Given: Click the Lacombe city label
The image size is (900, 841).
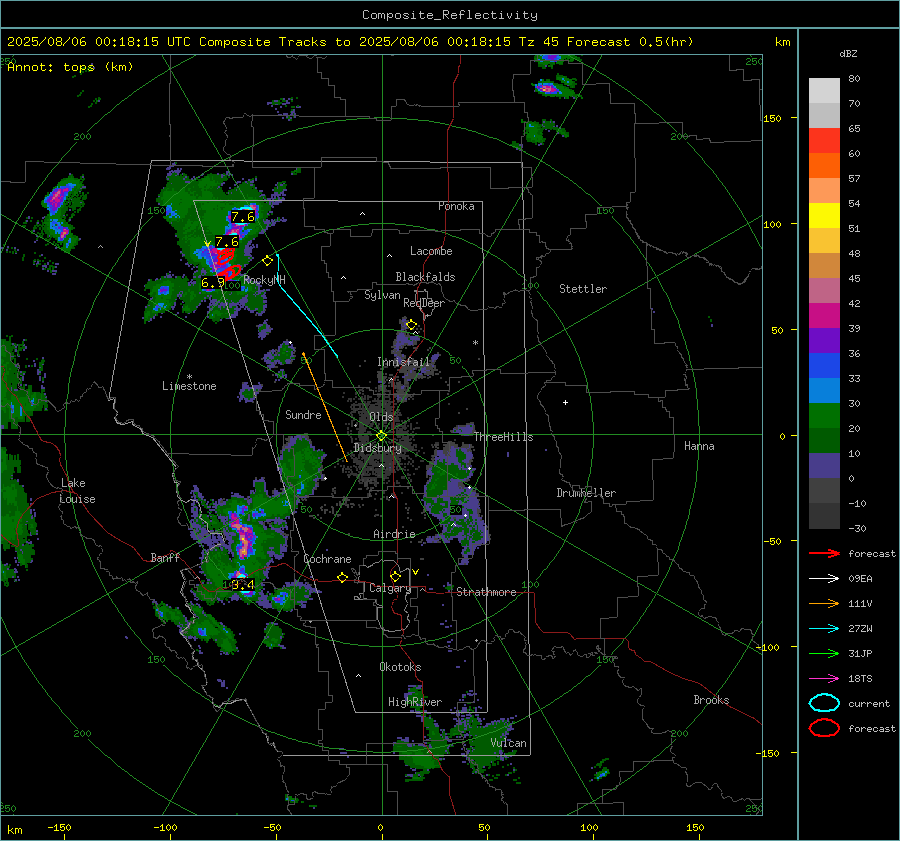Looking at the screenshot, I should click(431, 251).
